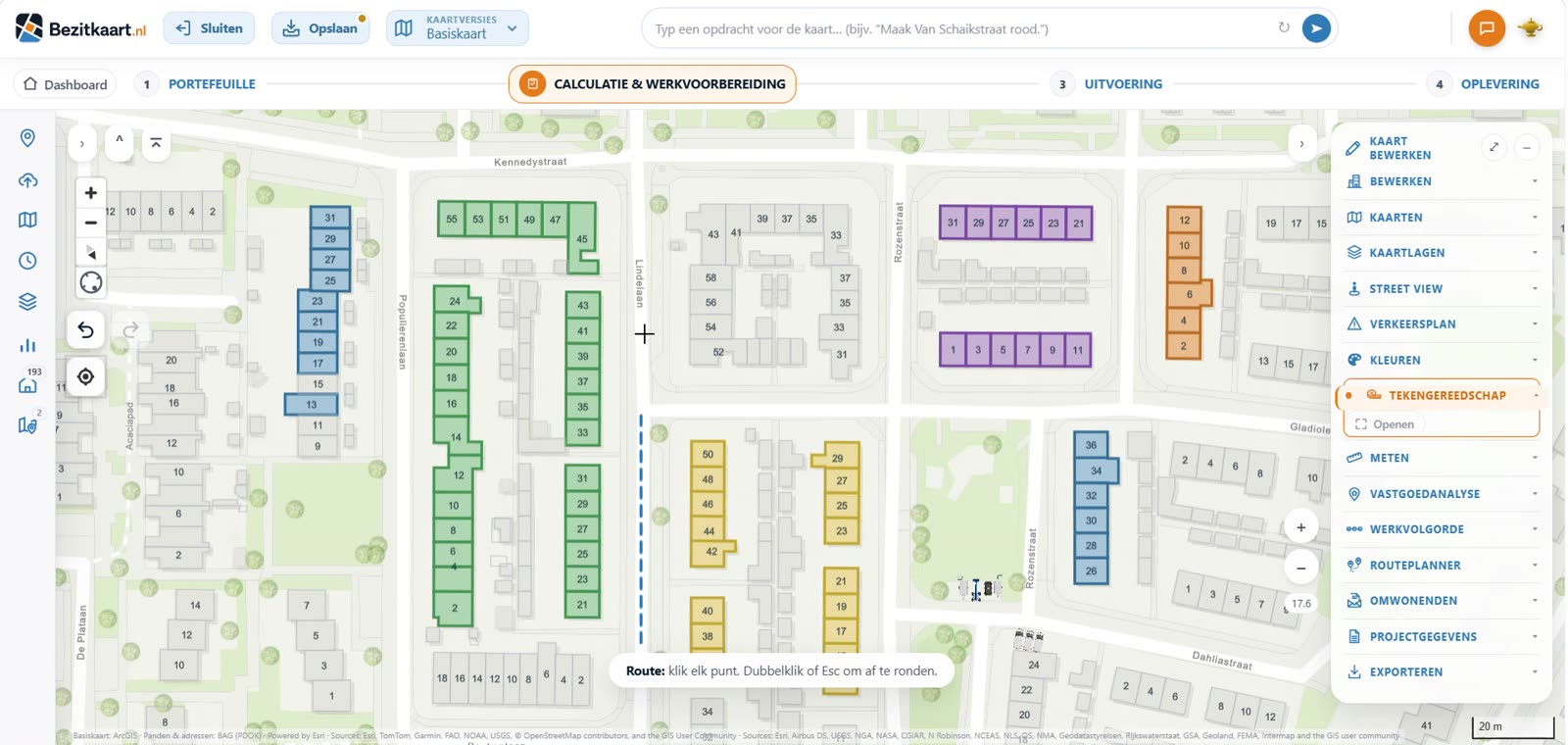Expand the Kaartlagen section
The width and height of the screenshot is (1568, 745).
tap(1442, 253)
